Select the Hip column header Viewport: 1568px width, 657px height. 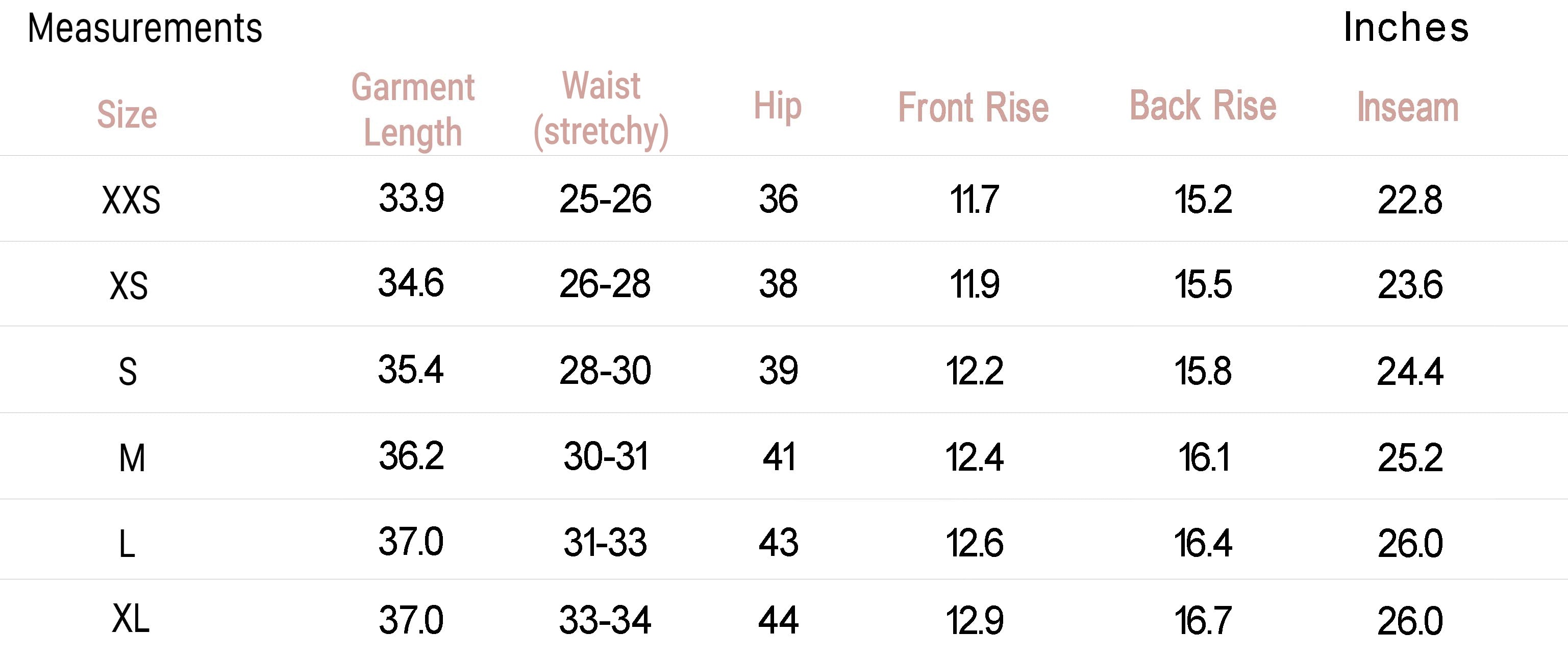click(x=777, y=107)
